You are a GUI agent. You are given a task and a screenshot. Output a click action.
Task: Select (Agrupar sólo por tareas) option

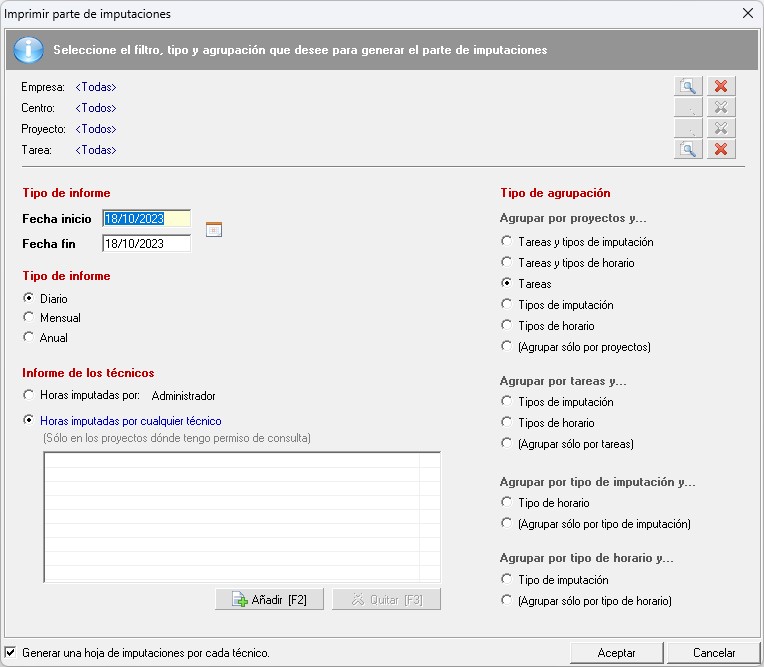[x=507, y=444]
